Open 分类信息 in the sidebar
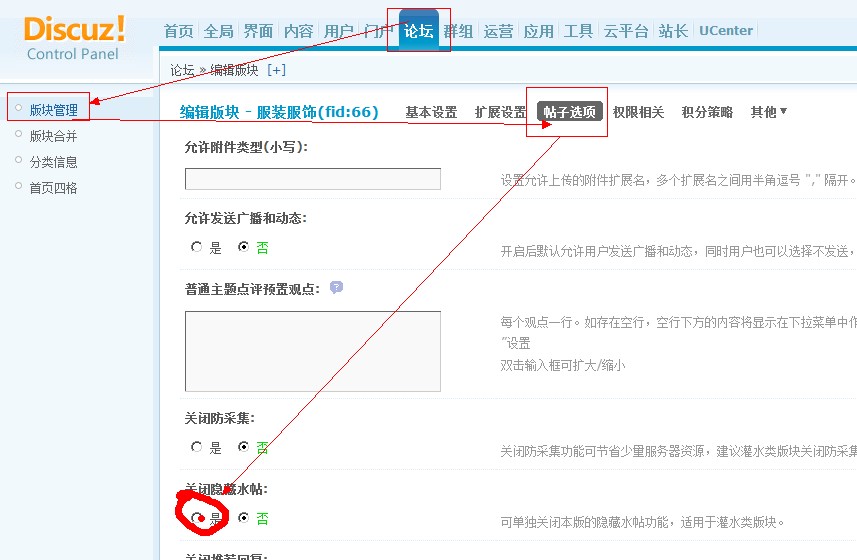 pyautogui.click(x=54, y=162)
